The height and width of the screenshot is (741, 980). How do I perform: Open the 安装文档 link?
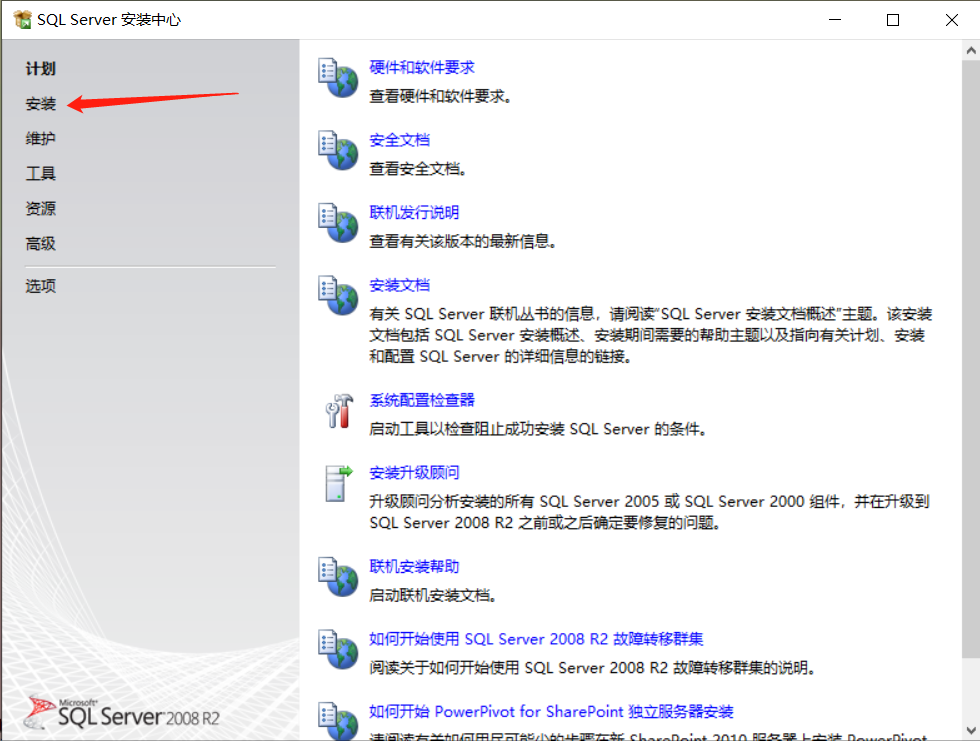(x=399, y=285)
